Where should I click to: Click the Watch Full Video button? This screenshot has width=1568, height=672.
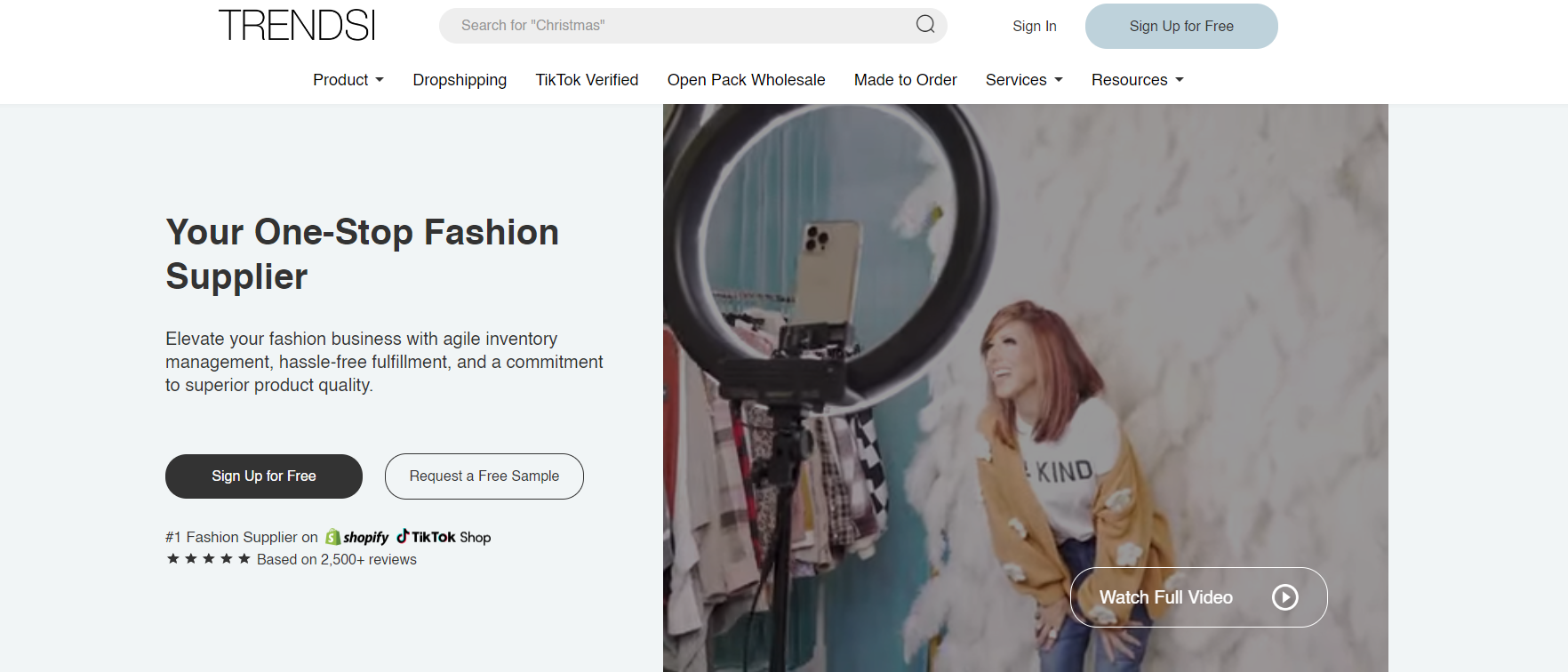pyautogui.click(x=1198, y=597)
